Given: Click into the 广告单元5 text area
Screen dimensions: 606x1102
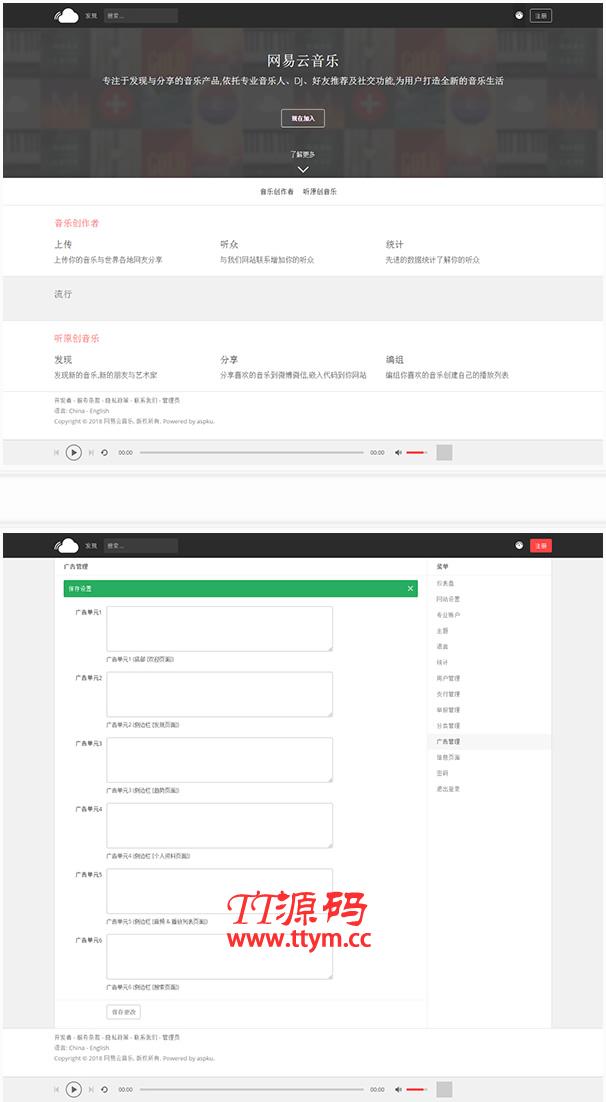Looking at the screenshot, I should (219, 891).
